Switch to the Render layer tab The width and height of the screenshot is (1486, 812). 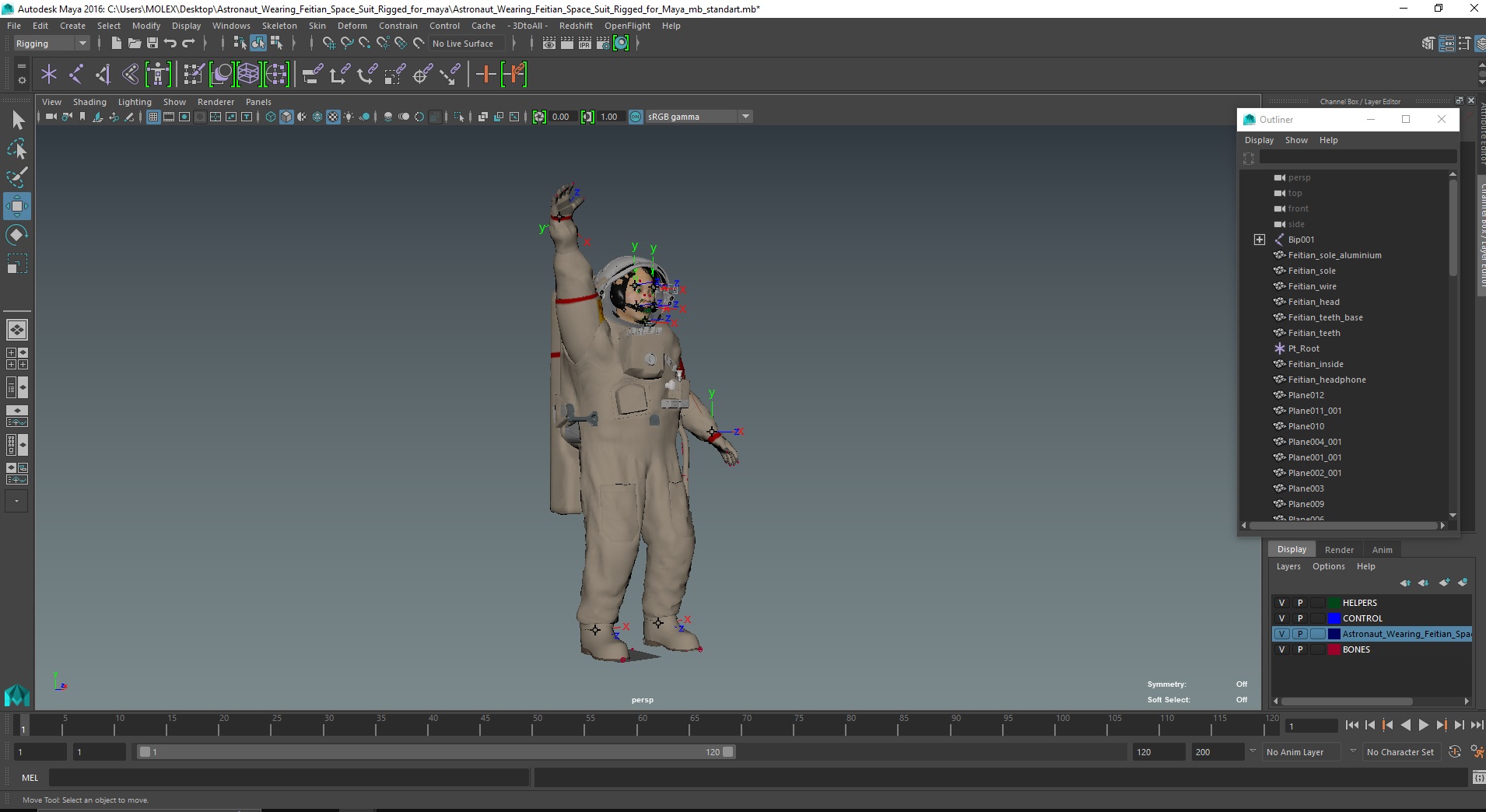click(1339, 549)
